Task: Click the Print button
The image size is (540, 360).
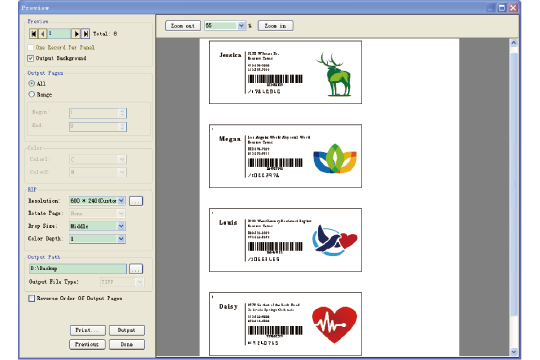Action: [x=87, y=330]
